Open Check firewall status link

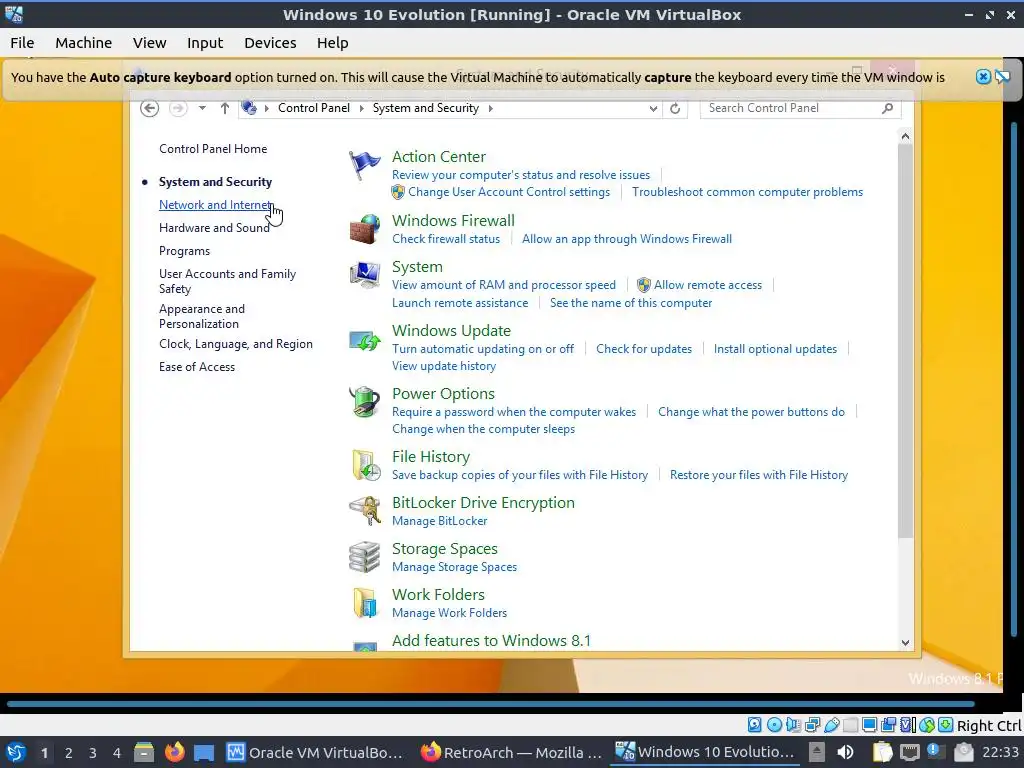[x=446, y=239]
